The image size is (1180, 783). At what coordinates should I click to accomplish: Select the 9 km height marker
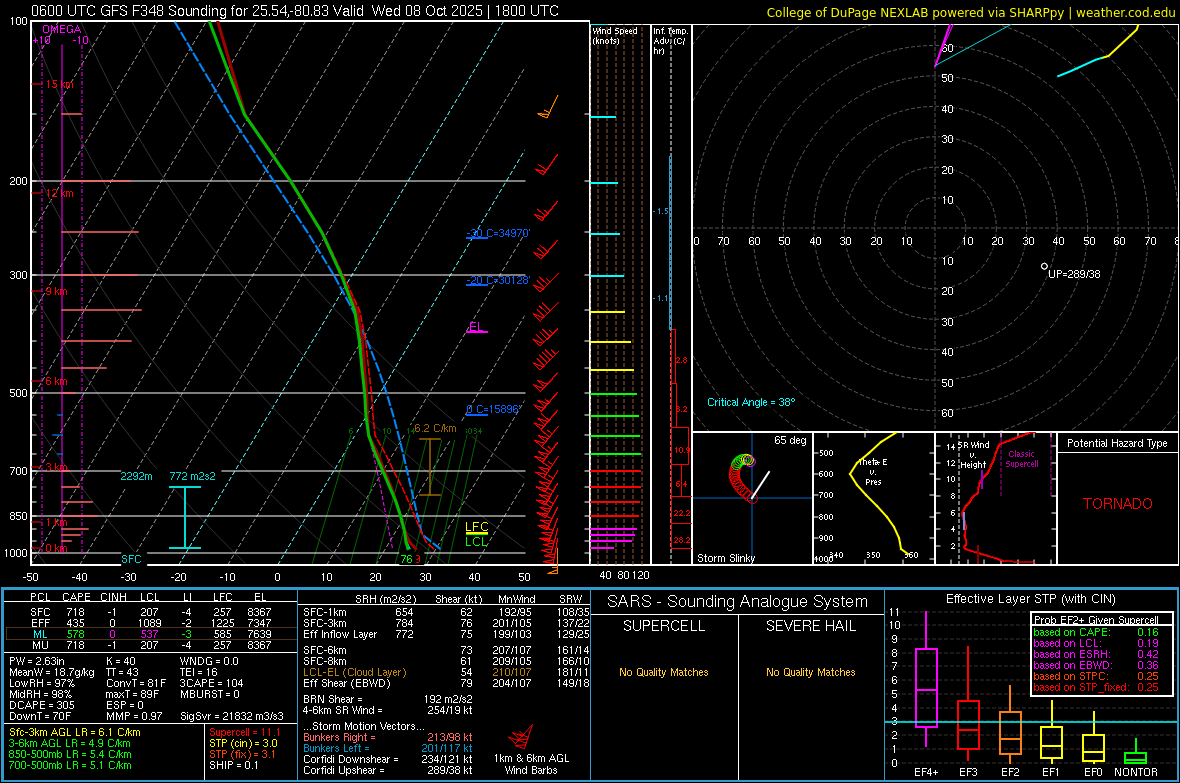tap(56, 291)
